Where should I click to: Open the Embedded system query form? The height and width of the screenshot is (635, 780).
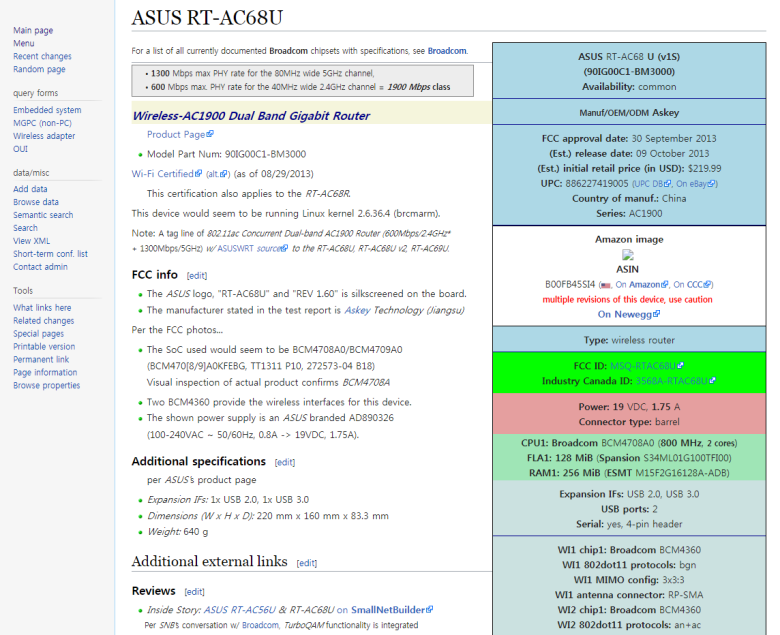point(47,110)
